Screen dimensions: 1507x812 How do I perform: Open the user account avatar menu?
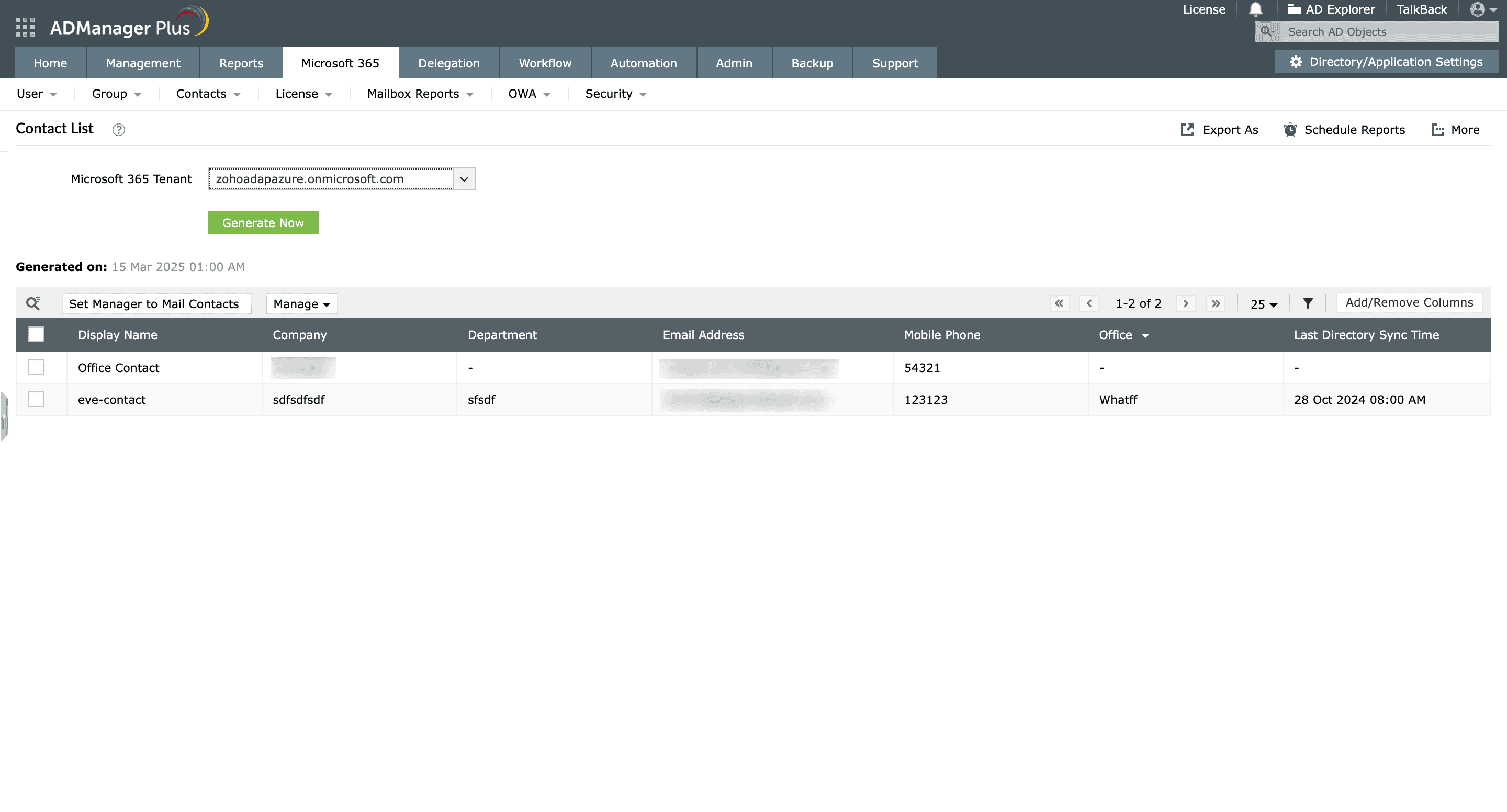pyautogui.click(x=1483, y=9)
